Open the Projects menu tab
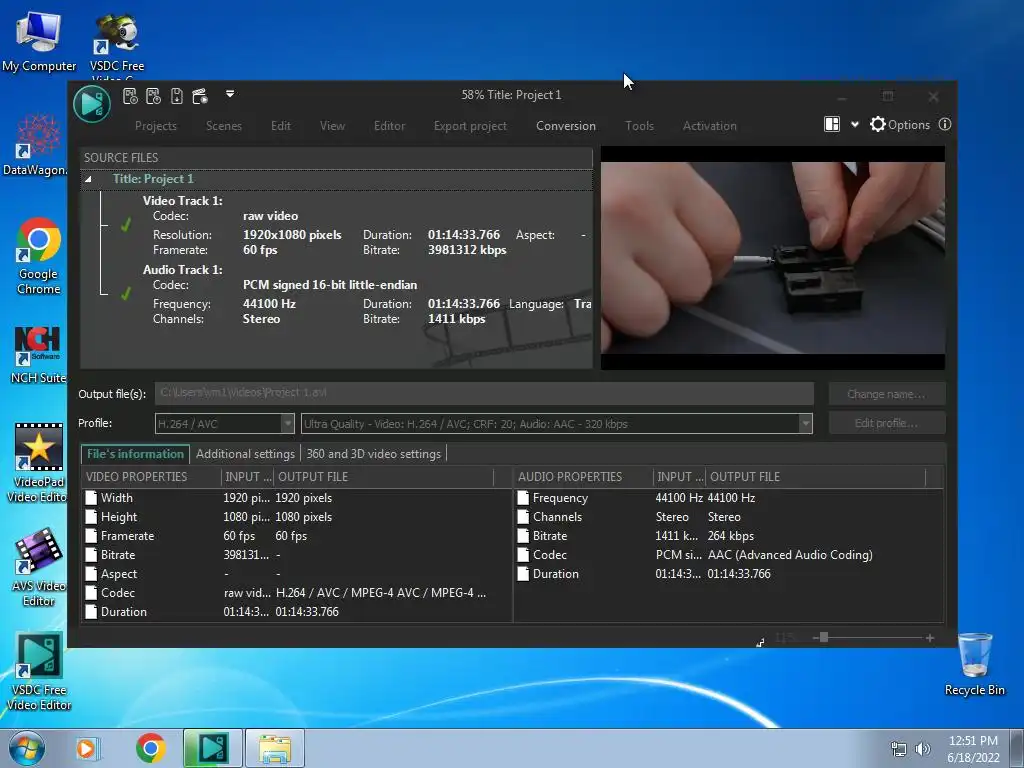This screenshot has width=1024, height=768. coord(155,125)
